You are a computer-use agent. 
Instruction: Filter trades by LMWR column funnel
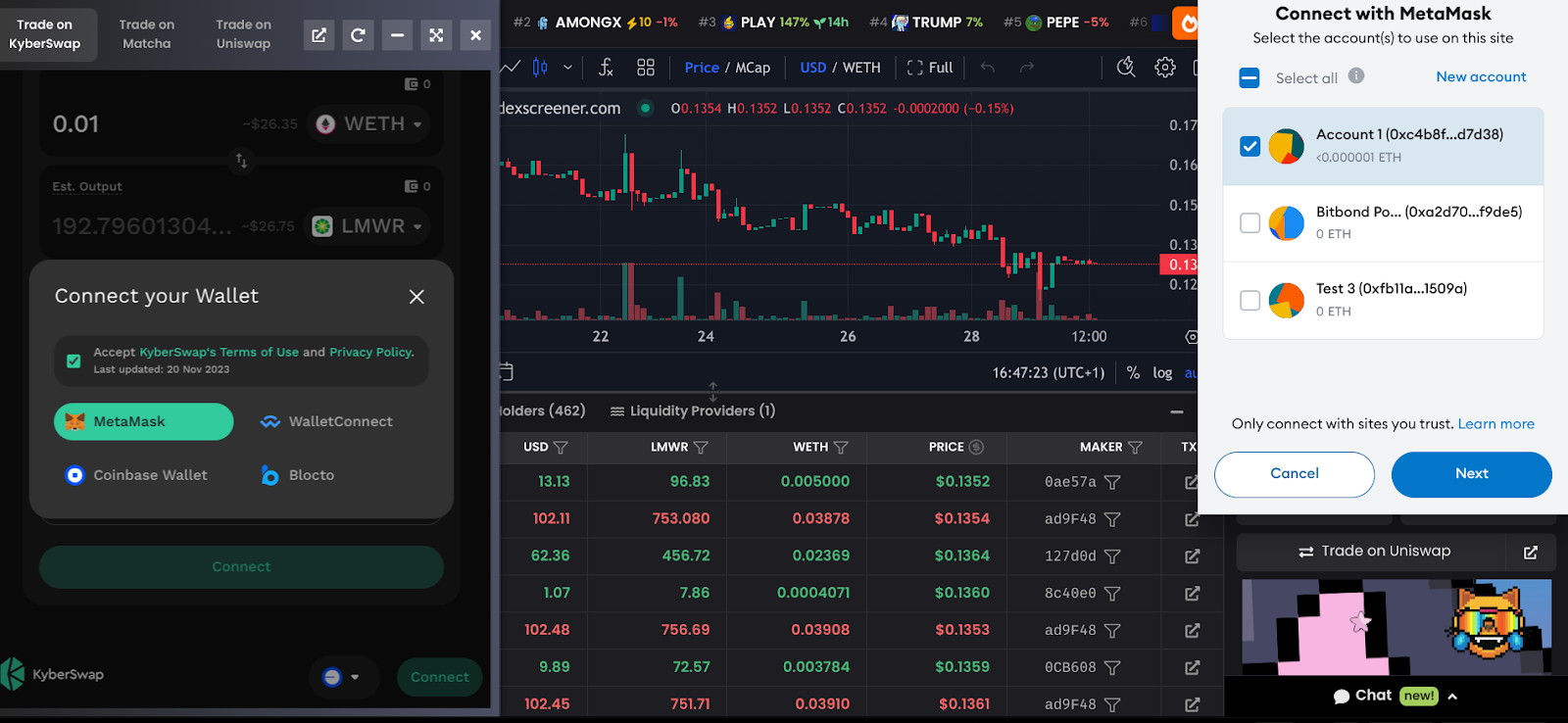coord(701,448)
